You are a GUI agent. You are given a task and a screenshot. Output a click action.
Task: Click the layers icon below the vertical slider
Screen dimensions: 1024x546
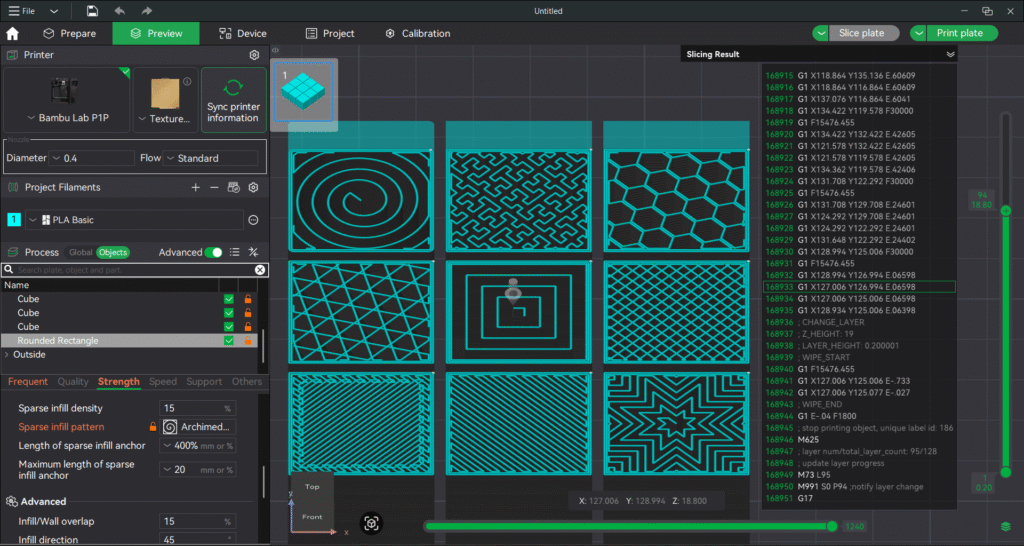pyautogui.click(x=1006, y=526)
